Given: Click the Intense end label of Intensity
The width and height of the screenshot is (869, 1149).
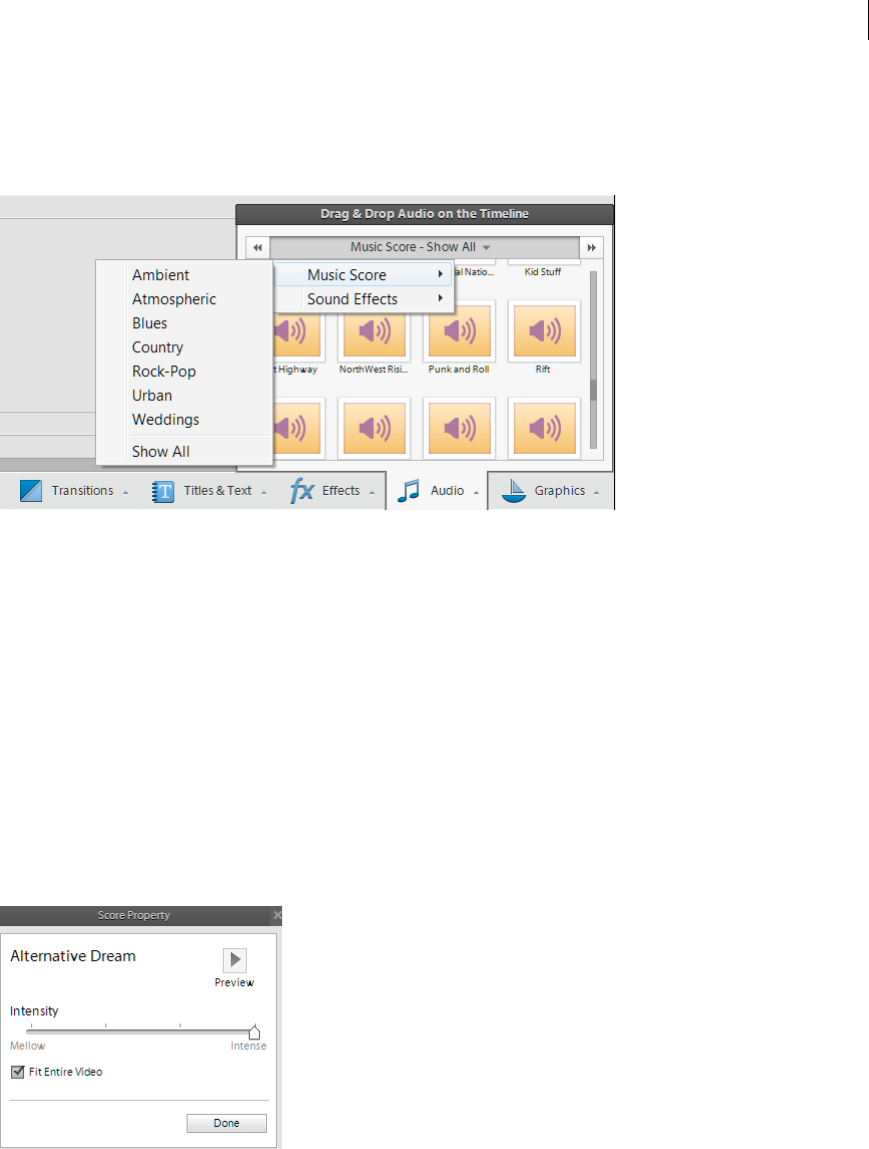Looking at the screenshot, I should [248, 1046].
